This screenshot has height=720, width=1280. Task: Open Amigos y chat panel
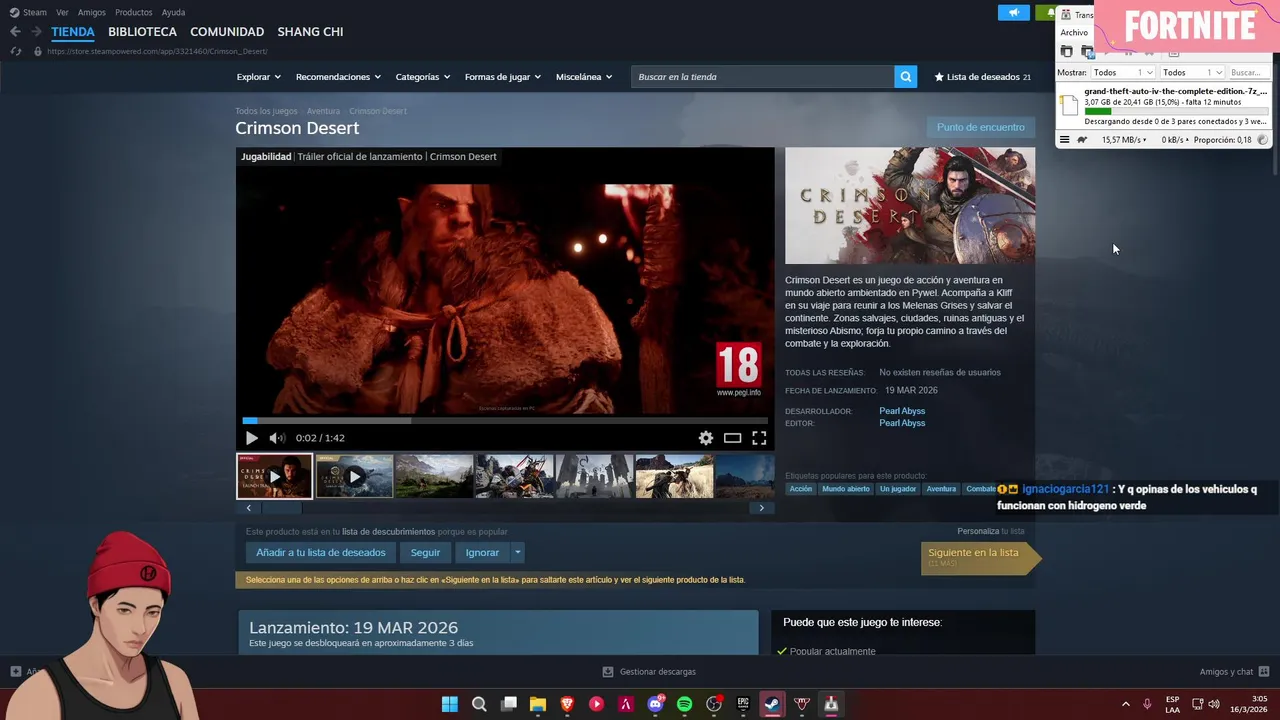point(1234,672)
